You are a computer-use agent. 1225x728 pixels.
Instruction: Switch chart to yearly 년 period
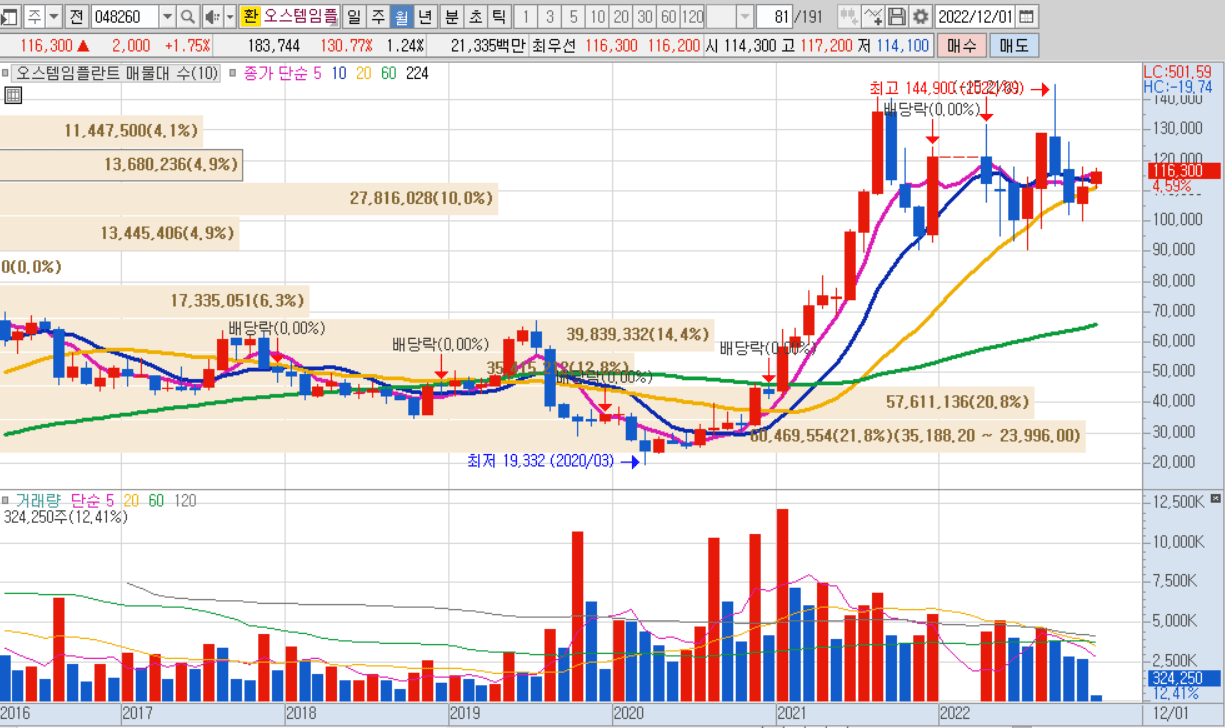(x=425, y=17)
